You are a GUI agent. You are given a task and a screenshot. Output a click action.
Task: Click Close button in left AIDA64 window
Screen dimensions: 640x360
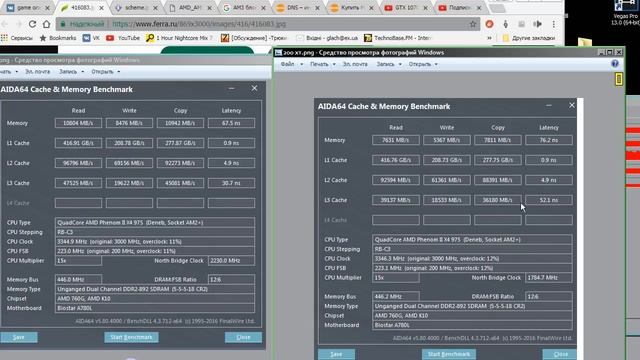tap(243, 337)
